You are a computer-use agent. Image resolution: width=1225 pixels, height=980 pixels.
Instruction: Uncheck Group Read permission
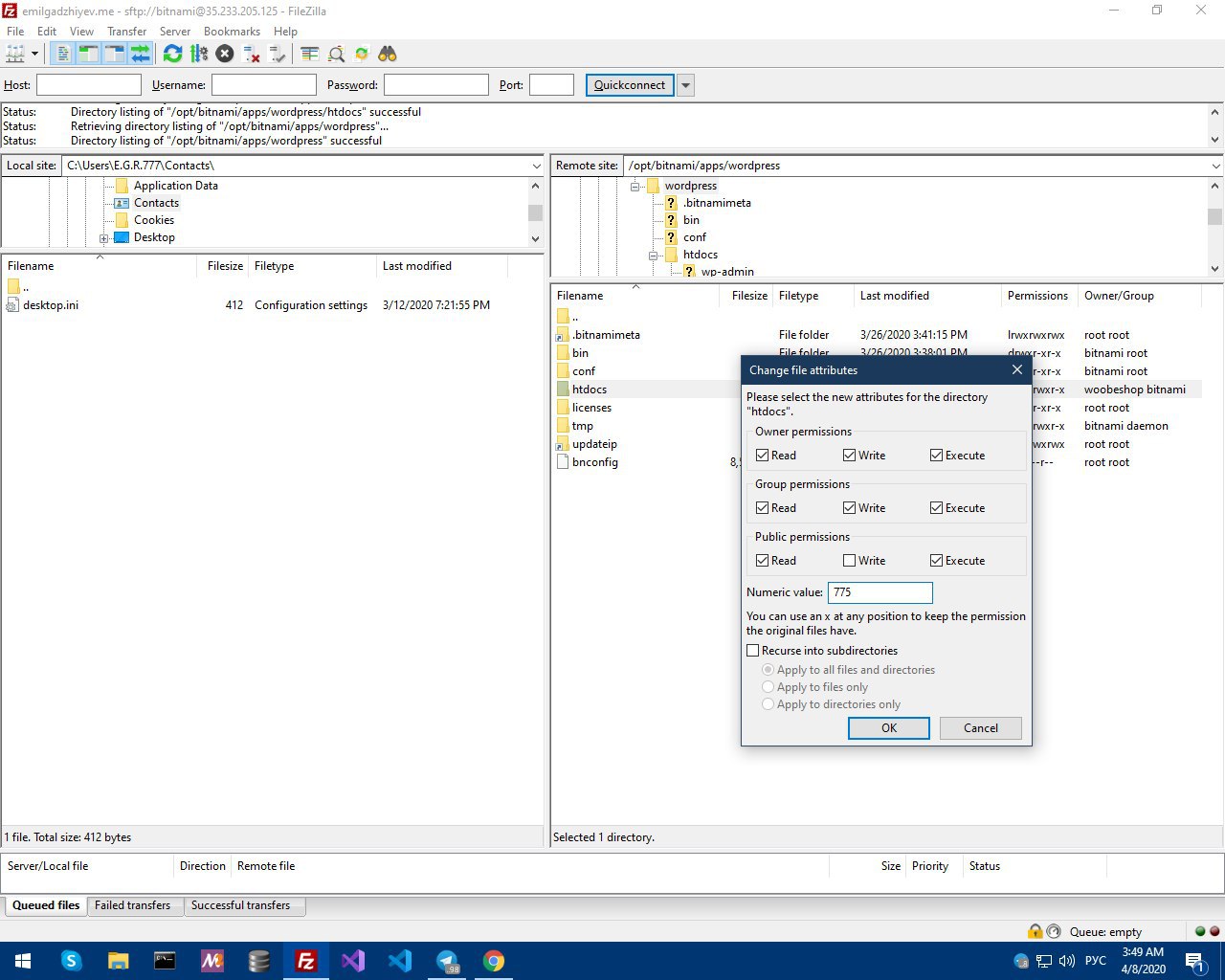click(x=762, y=508)
